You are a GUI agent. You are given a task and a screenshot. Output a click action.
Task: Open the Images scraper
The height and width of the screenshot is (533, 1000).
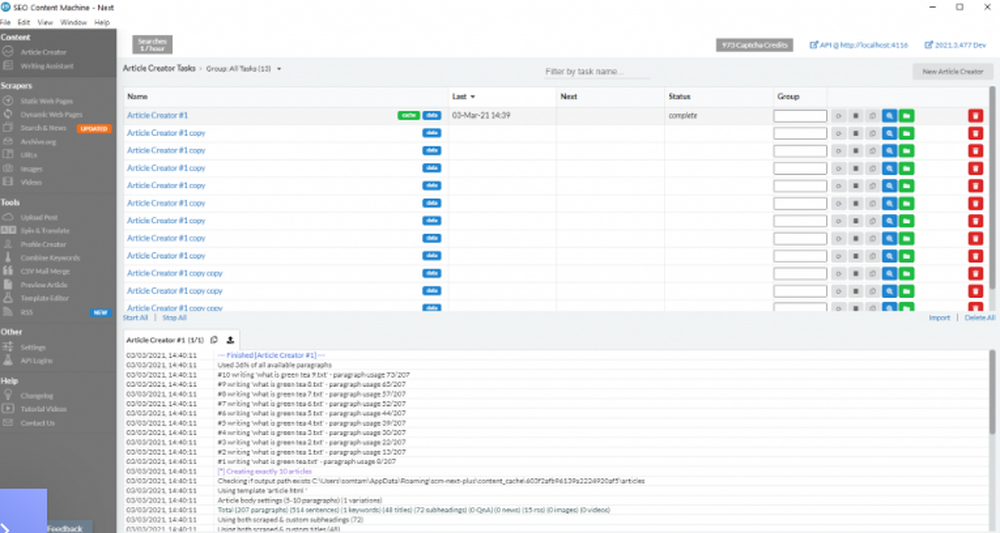31,169
